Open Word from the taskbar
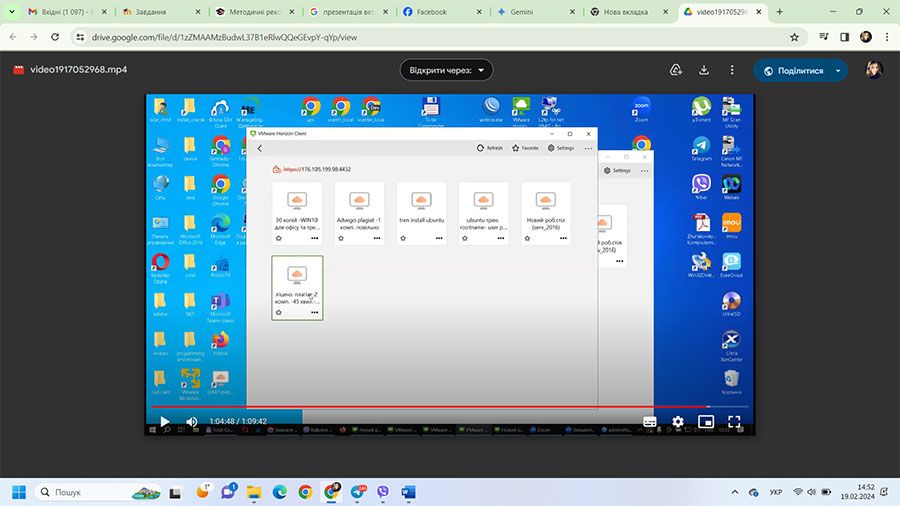 (408, 492)
